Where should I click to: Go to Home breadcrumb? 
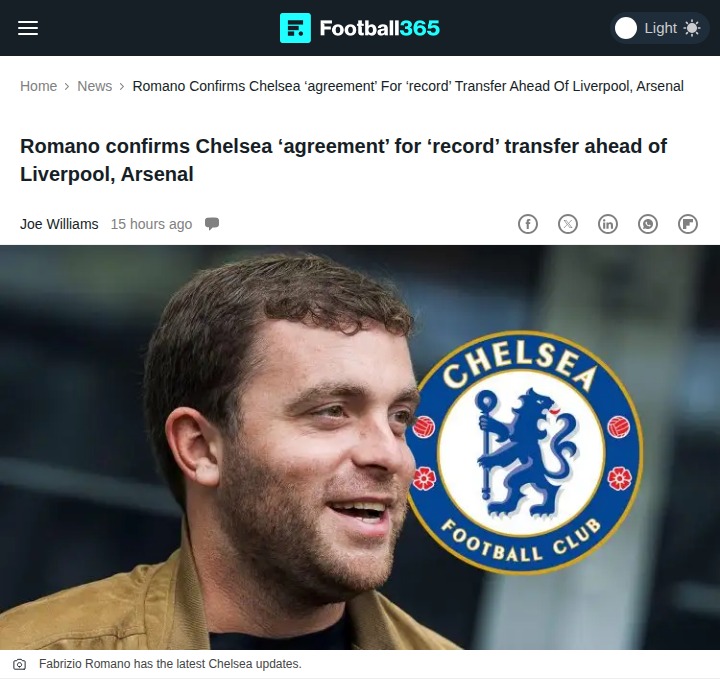(x=39, y=86)
